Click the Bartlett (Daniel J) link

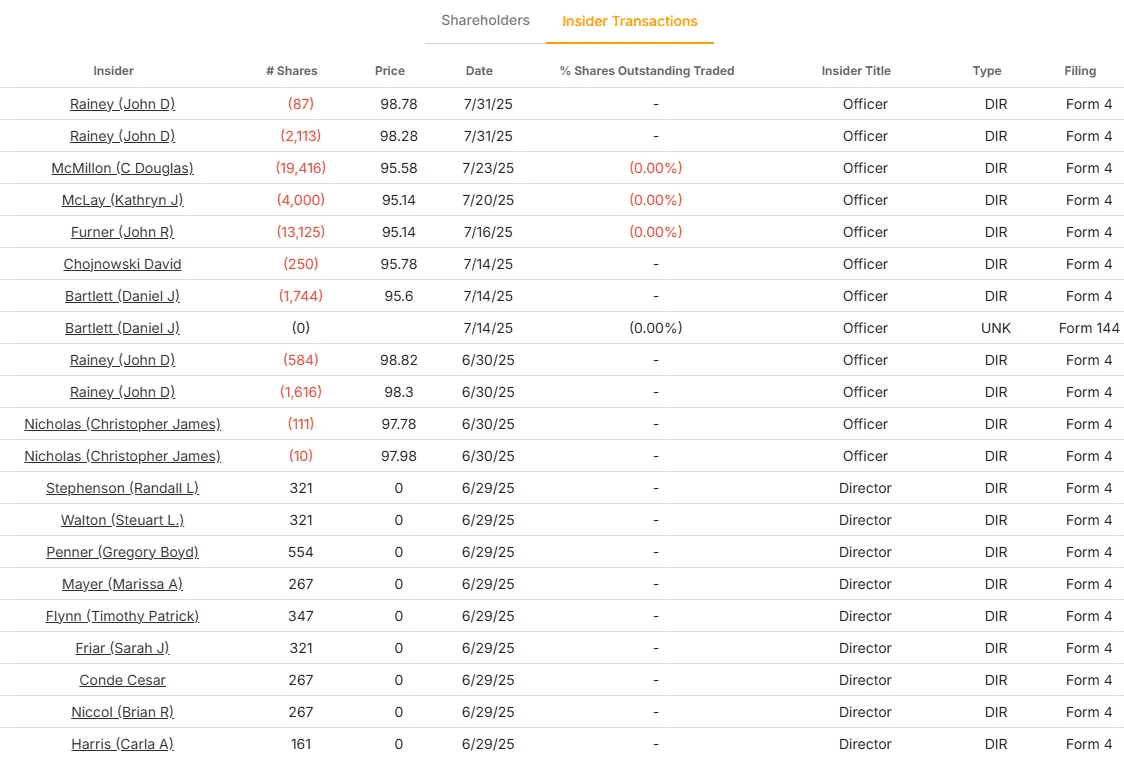122,296
